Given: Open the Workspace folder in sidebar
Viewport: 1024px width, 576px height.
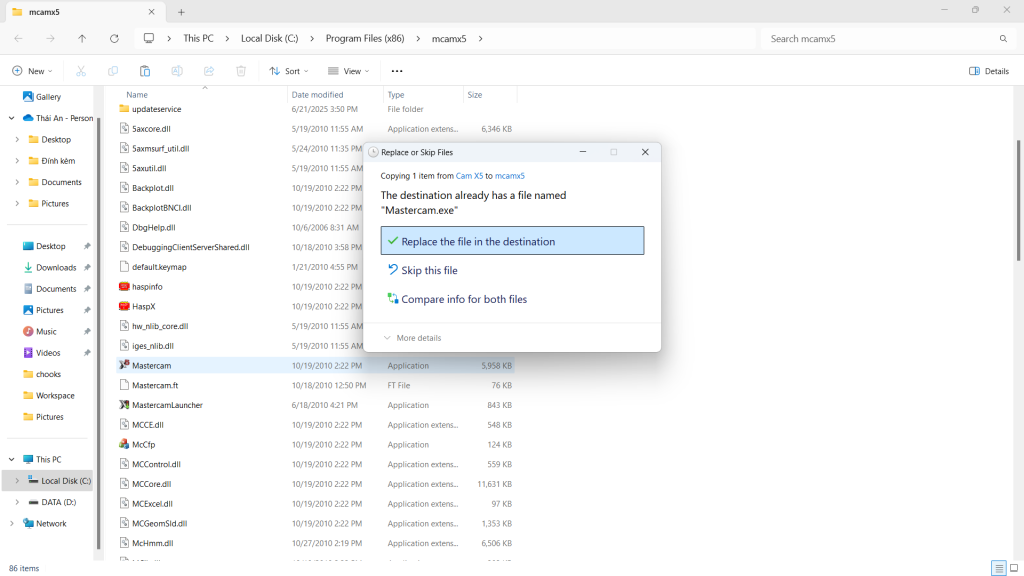Looking at the screenshot, I should (55, 395).
